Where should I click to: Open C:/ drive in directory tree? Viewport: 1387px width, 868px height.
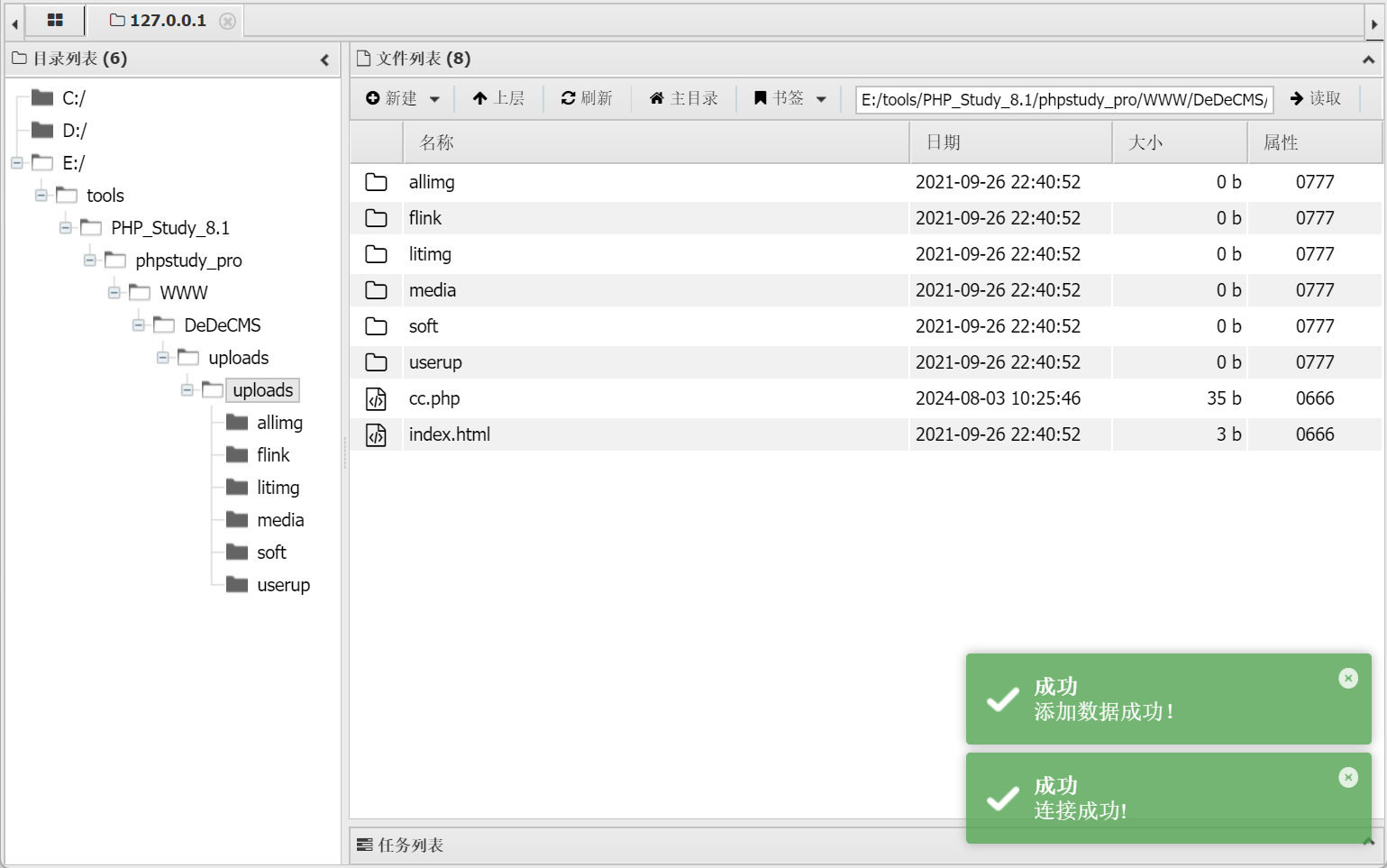pyautogui.click(x=74, y=98)
